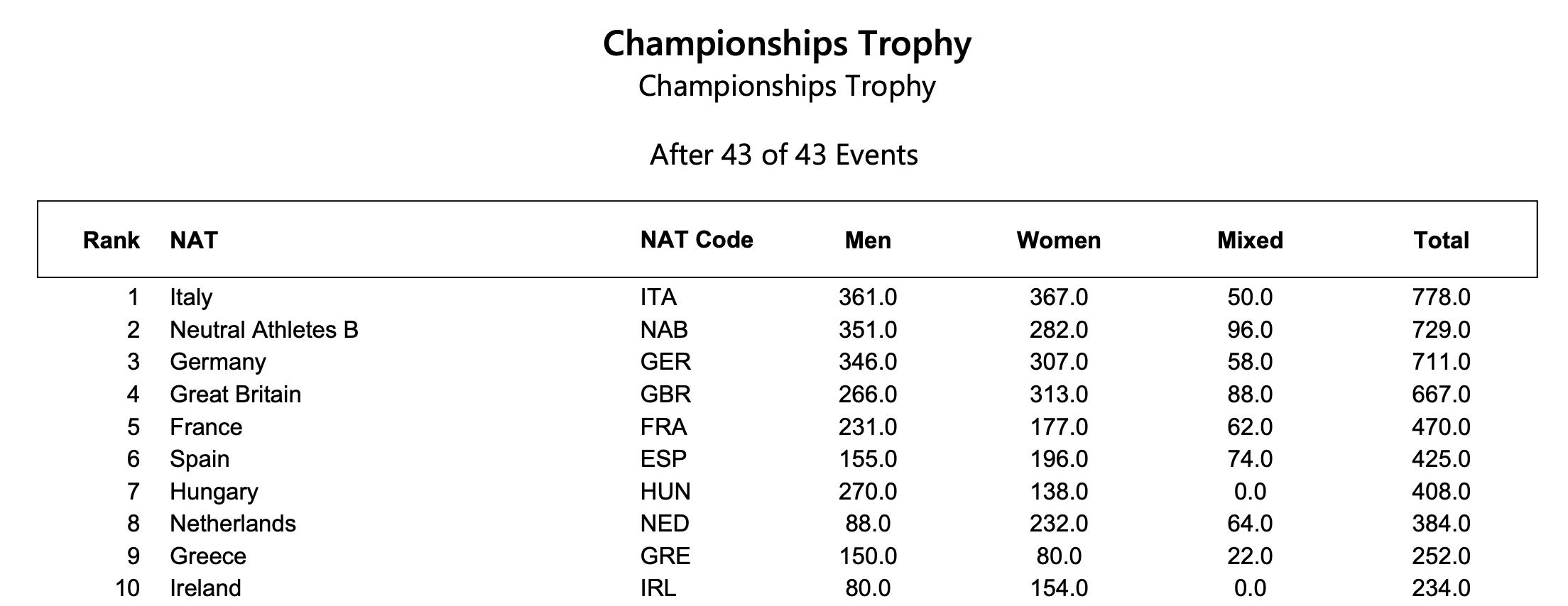
Task: Click Great Britain's total 667.0
Action: [x=1441, y=395]
